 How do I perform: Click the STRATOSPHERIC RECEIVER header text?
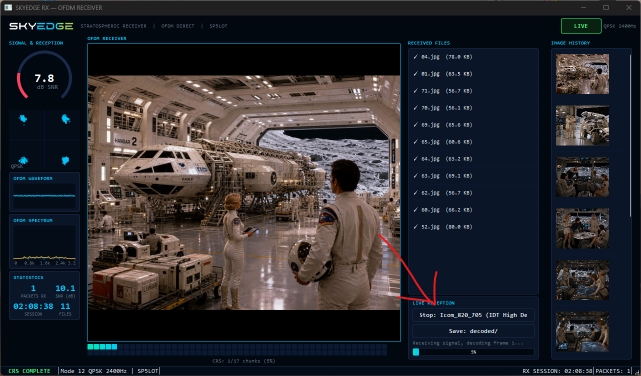[x=113, y=26]
